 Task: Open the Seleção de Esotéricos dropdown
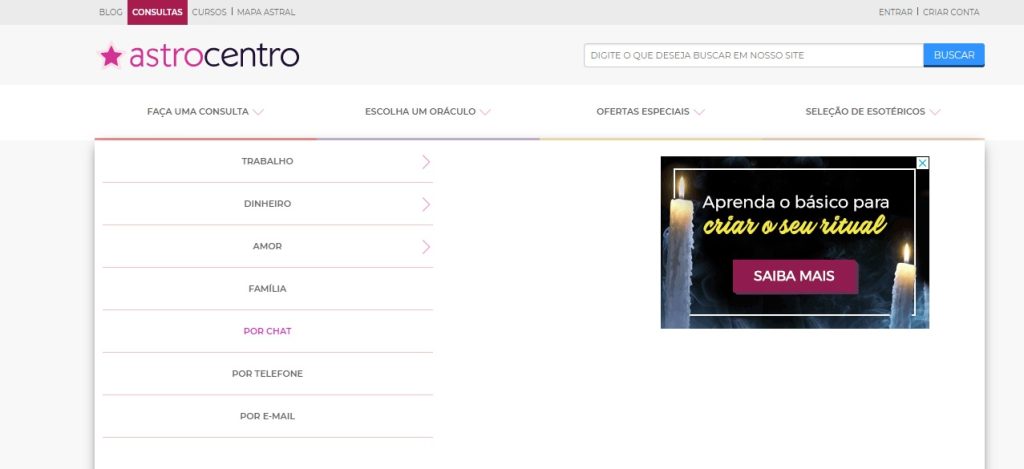click(872, 112)
